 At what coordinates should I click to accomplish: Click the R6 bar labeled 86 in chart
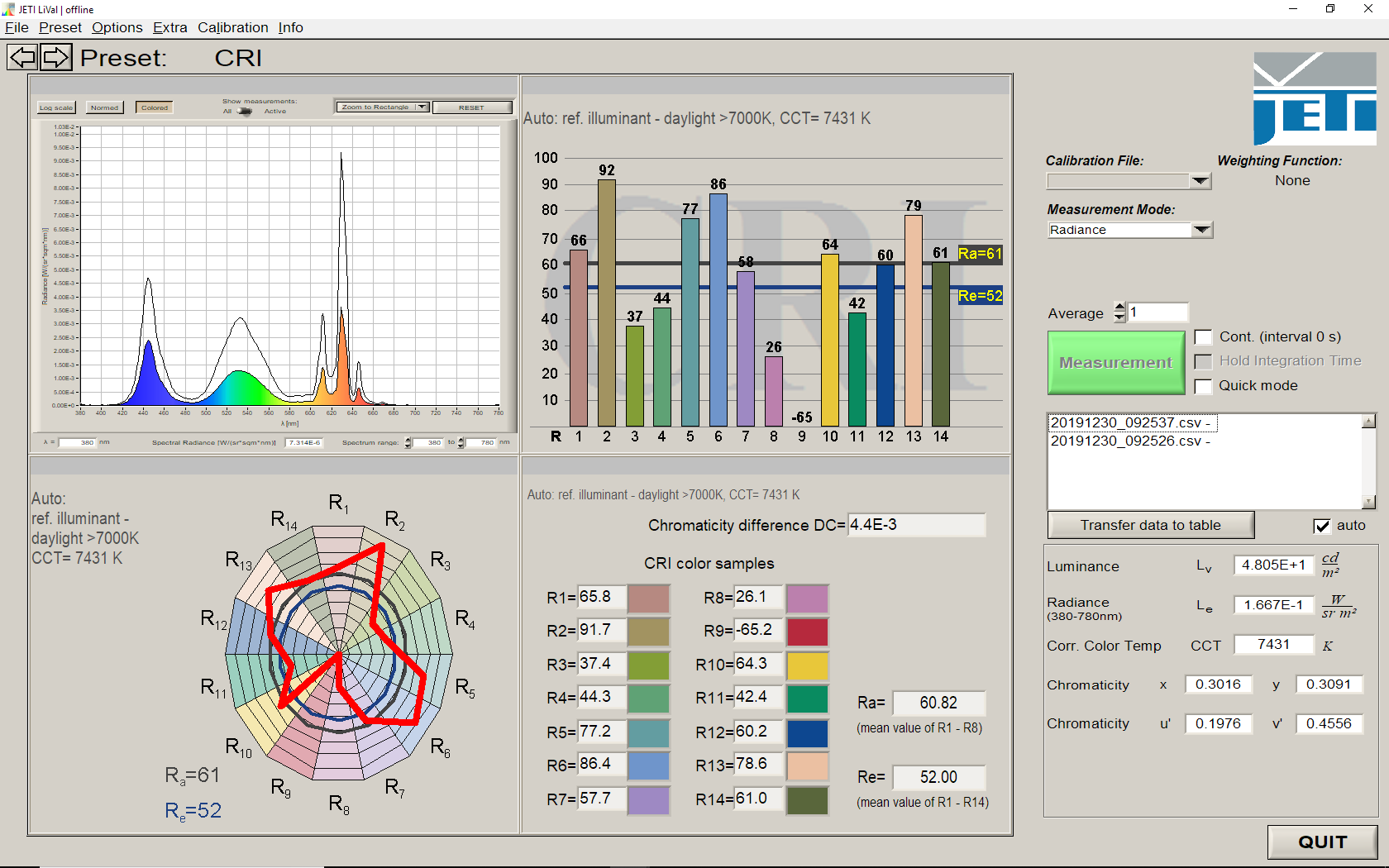[718, 310]
